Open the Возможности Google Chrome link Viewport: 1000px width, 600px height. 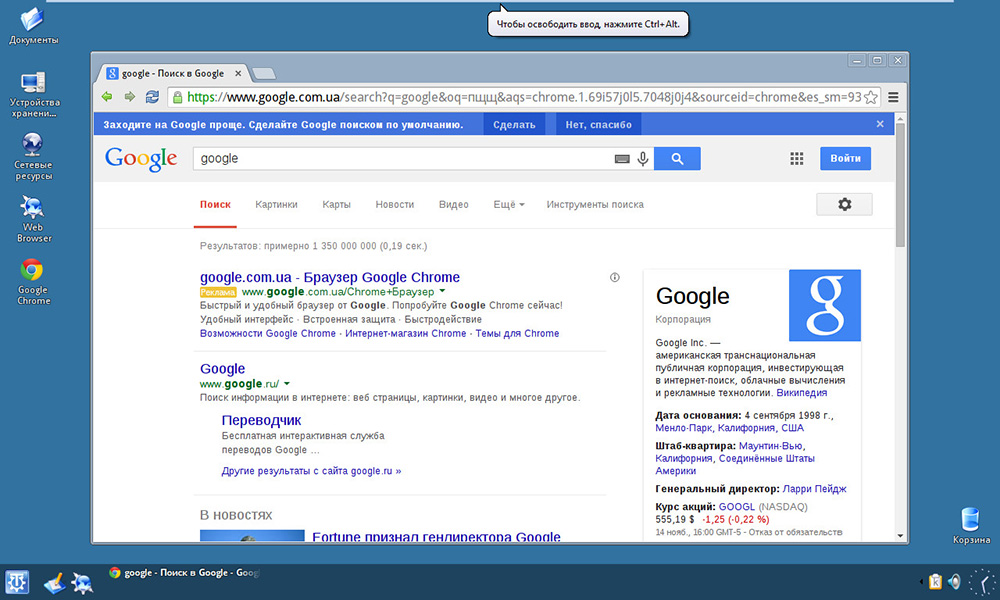pos(268,333)
